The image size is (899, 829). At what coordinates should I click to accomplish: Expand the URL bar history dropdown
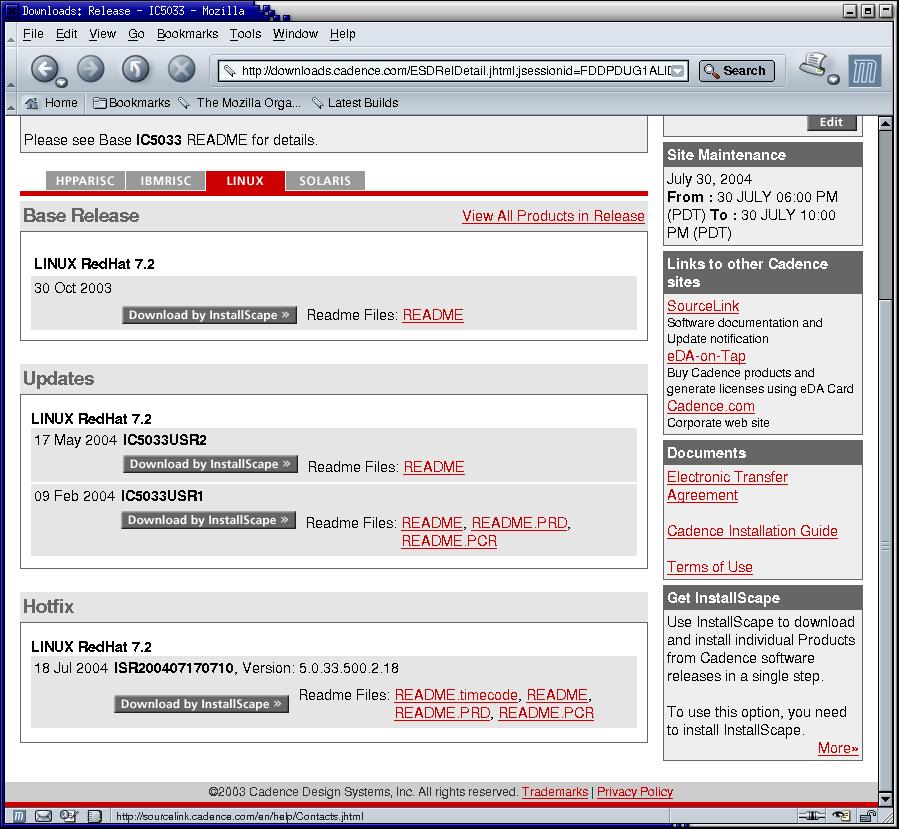pos(678,71)
